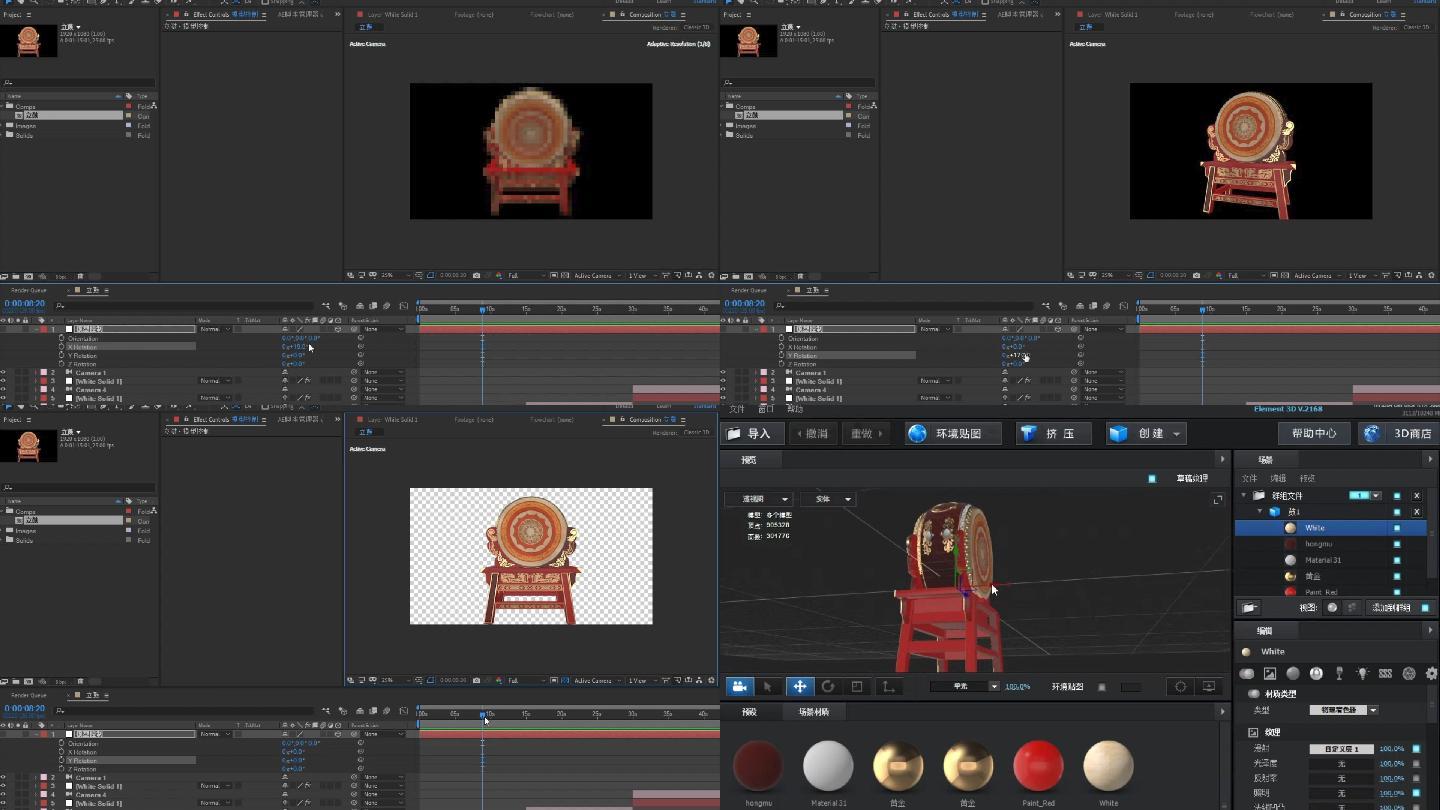Switch to Render Queue tab in top-left AE window
The height and width of the screenshot is (810, 1440).
[28, 290]
